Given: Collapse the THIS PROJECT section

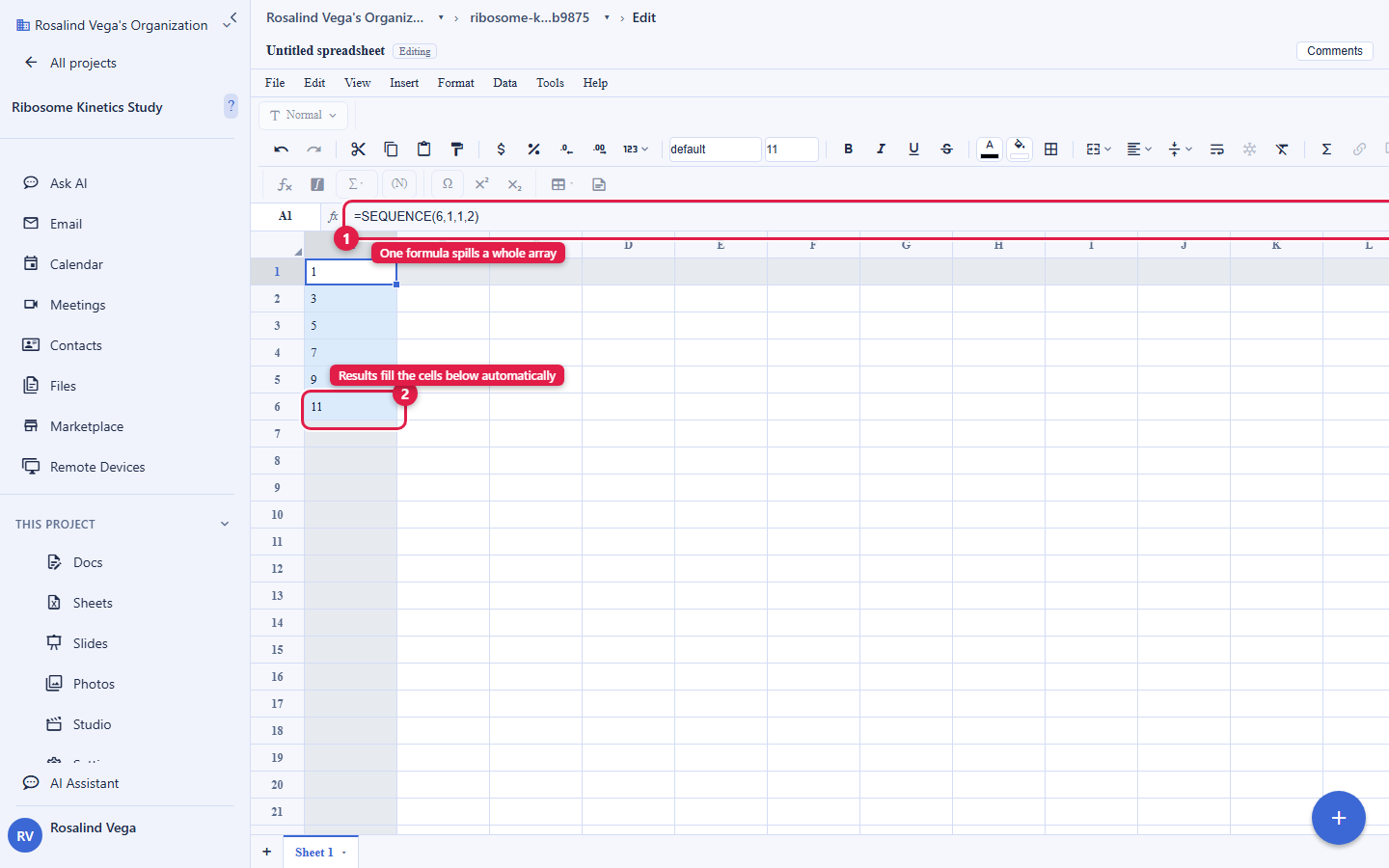Looking at the screenshot, I should (x=225, y=525).
